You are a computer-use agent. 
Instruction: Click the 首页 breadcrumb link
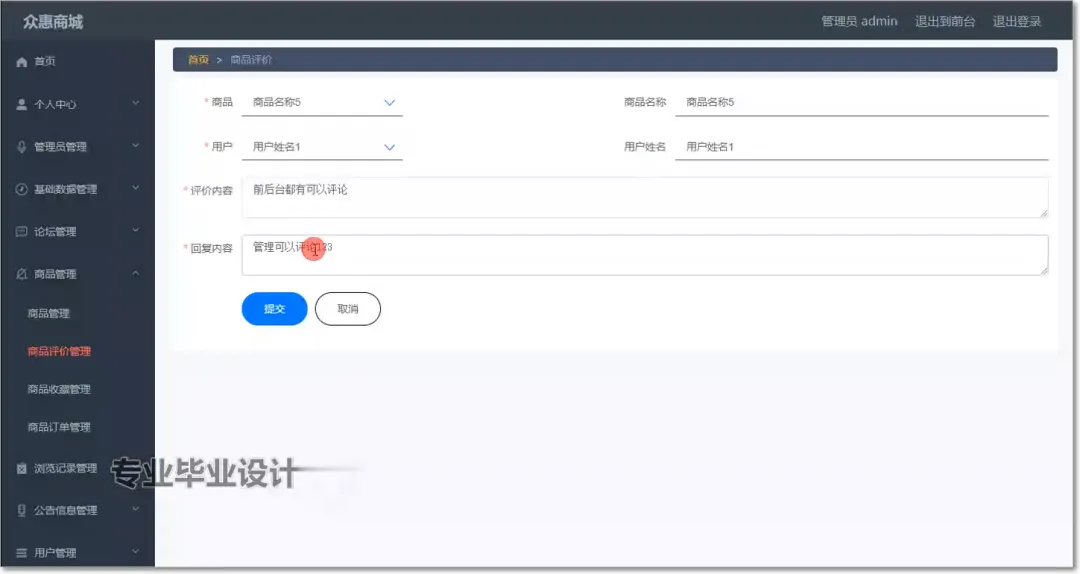coord(198,60)
